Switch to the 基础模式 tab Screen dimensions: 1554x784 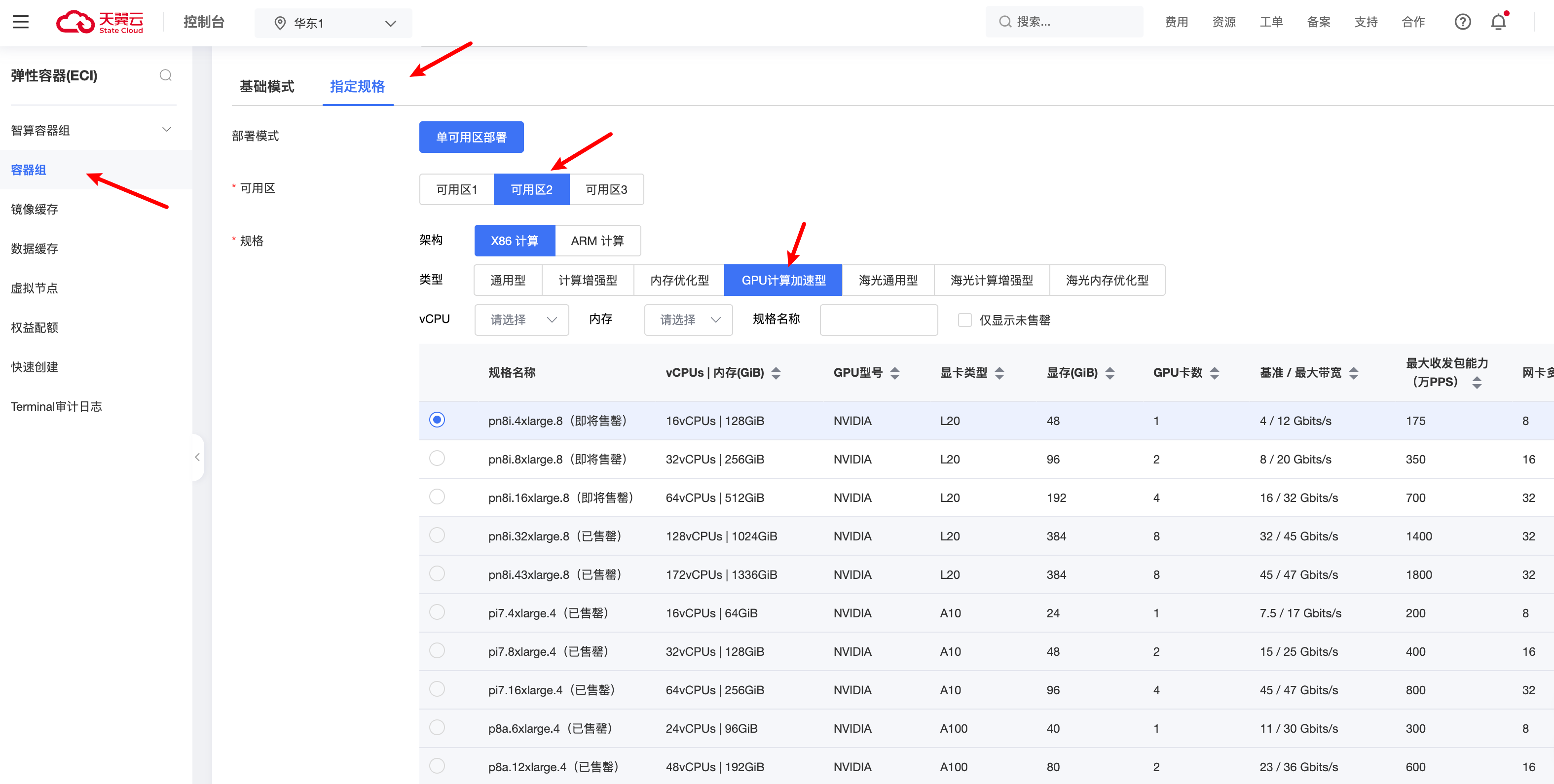[x=266, y=87]
